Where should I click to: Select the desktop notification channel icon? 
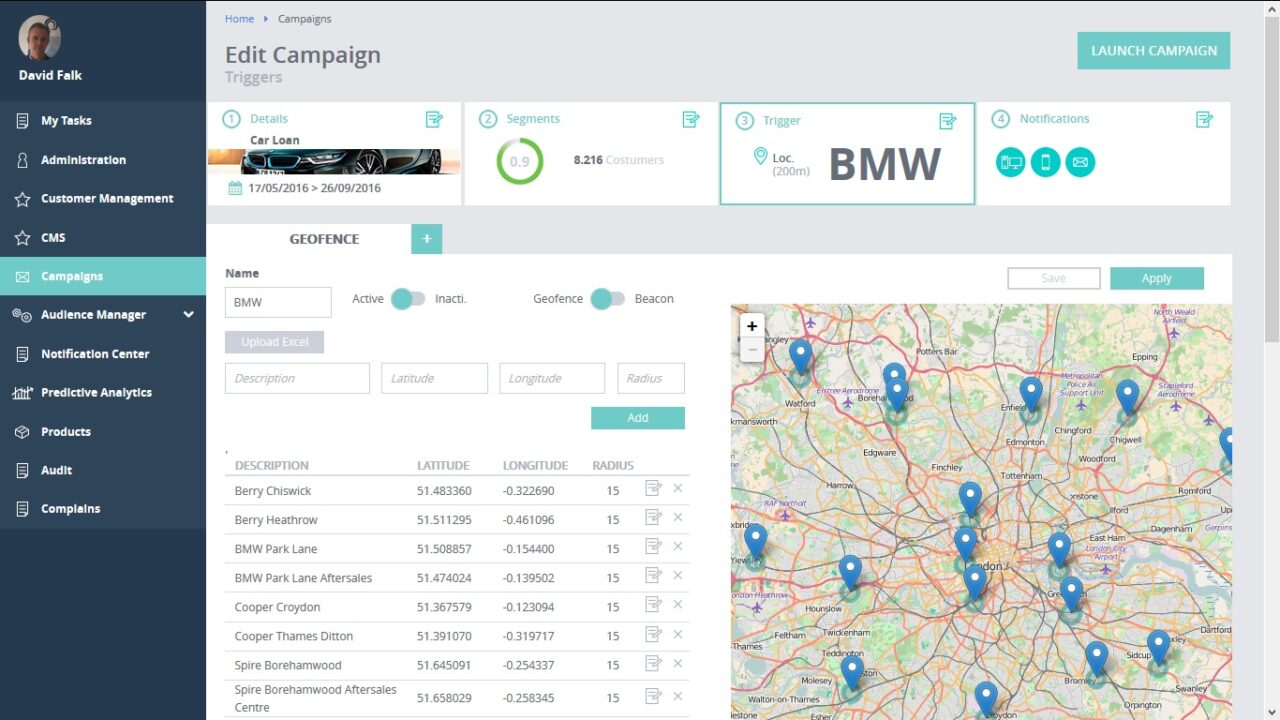tap(1011, 162)
